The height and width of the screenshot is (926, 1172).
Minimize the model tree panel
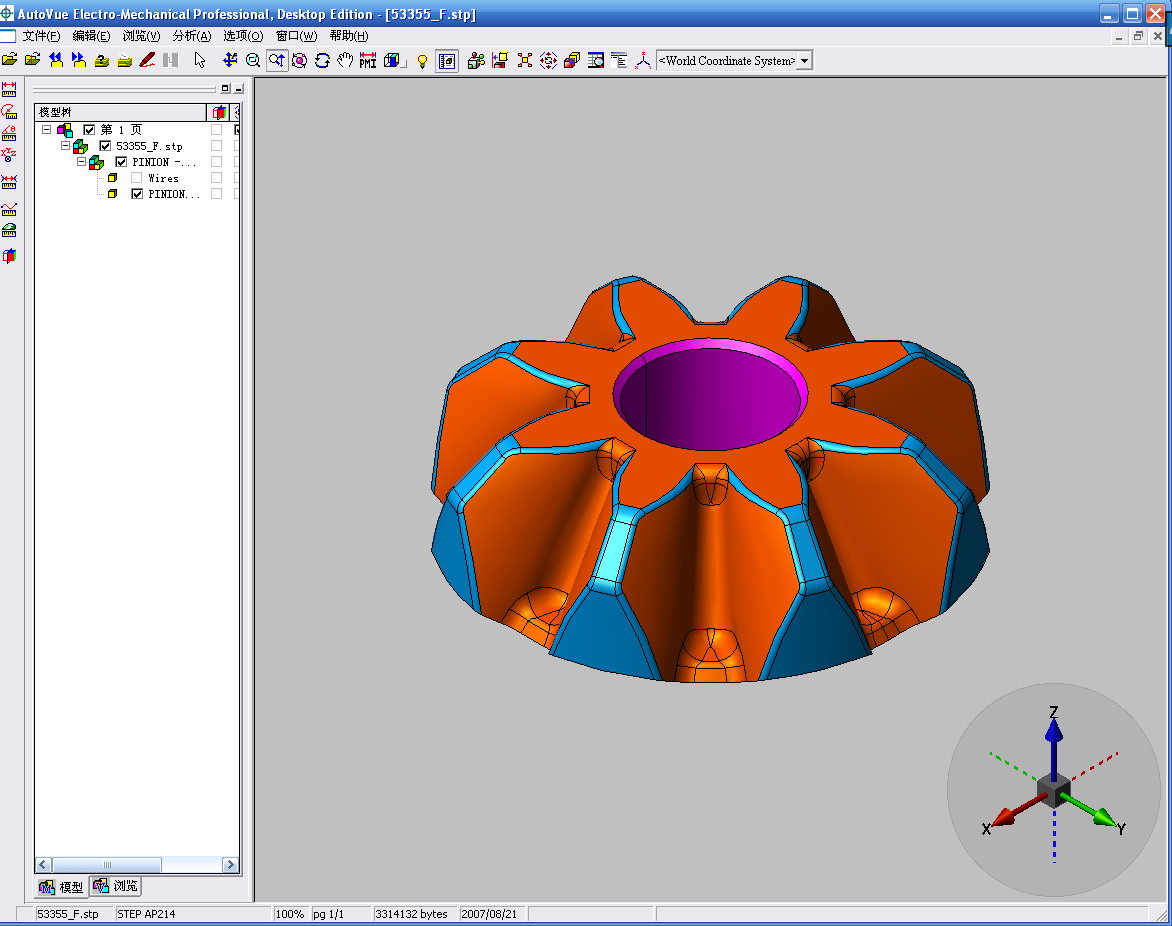[x=238, y=88]
